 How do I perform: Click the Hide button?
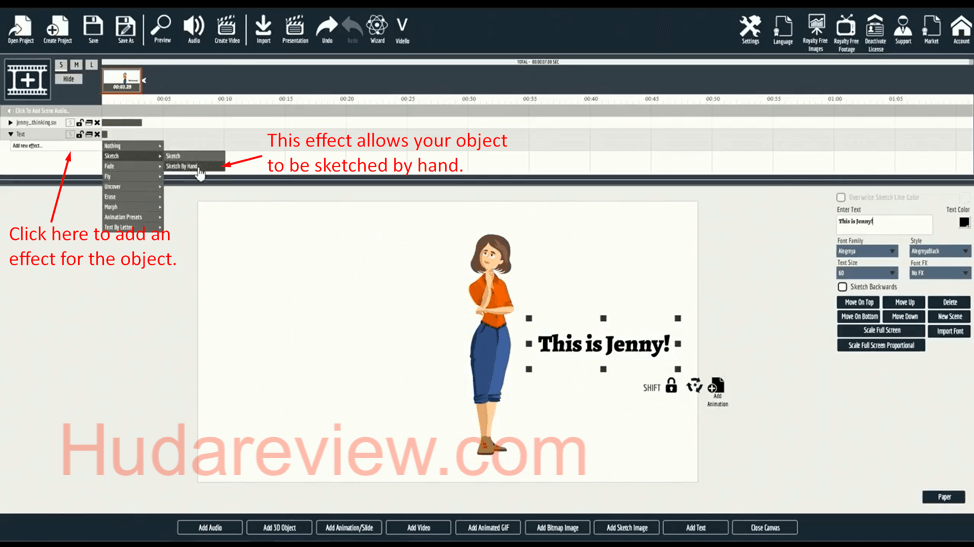coord(68,79)
